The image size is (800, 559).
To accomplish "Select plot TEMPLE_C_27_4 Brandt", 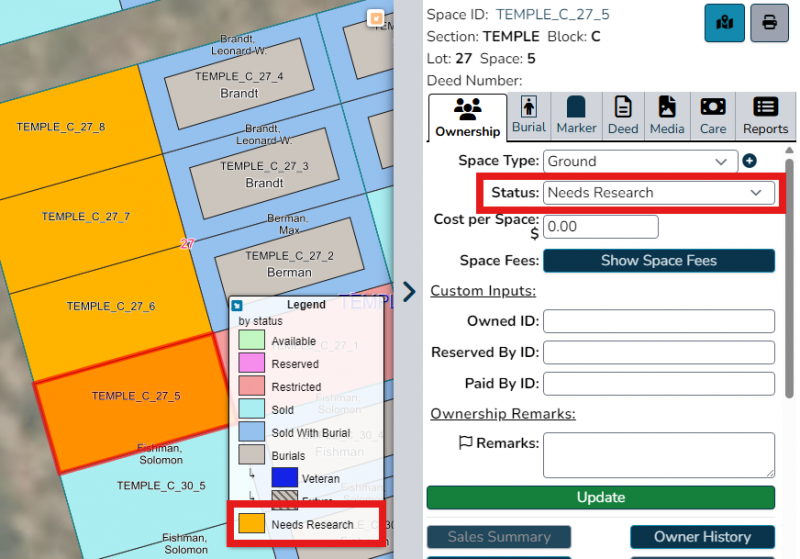I will click(239, 84).
